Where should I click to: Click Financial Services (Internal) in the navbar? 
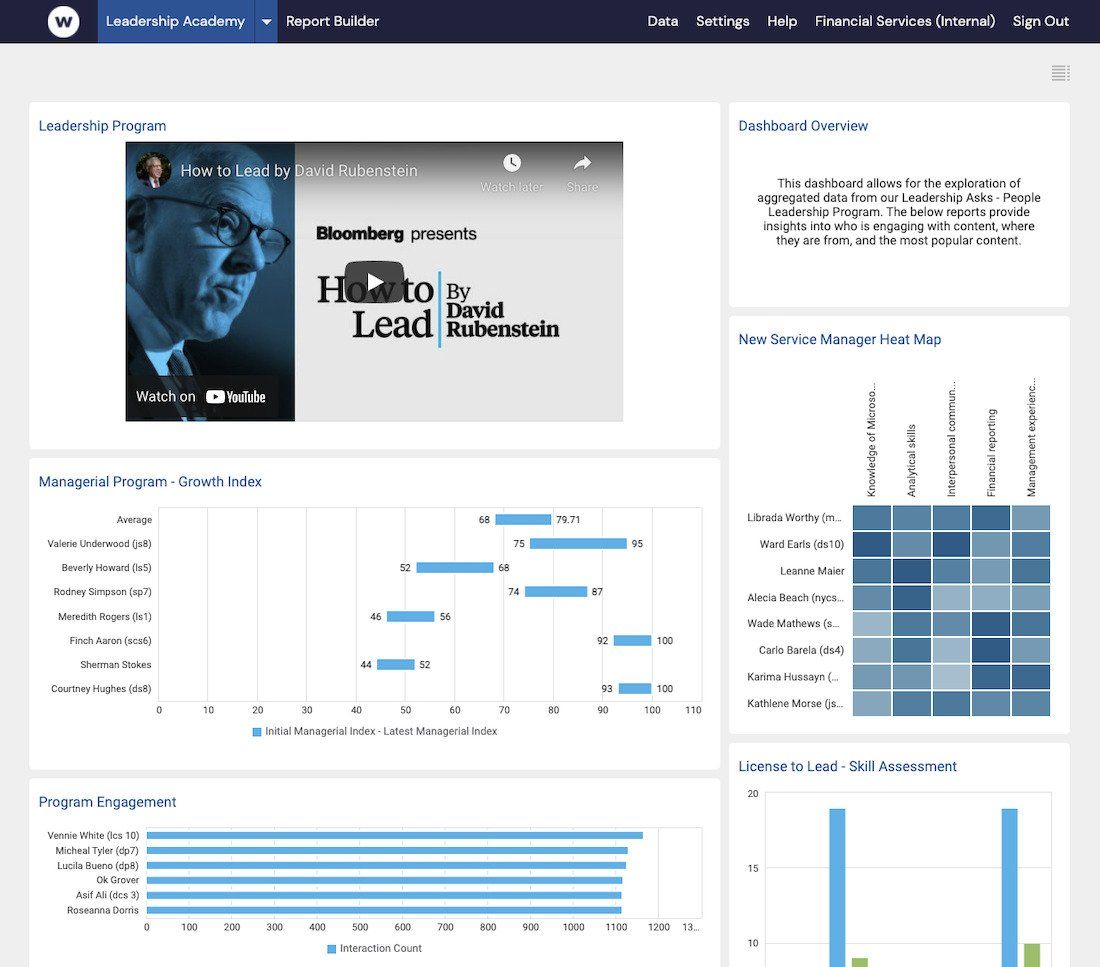[x=904, y=20]
